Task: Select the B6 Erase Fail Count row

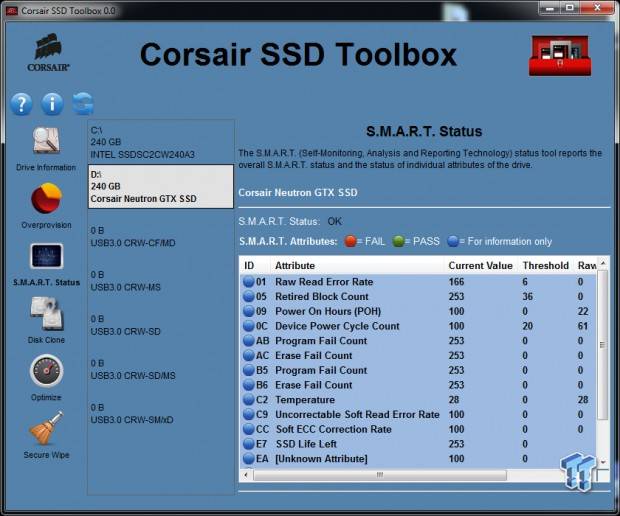Action: tap(418, 385)
